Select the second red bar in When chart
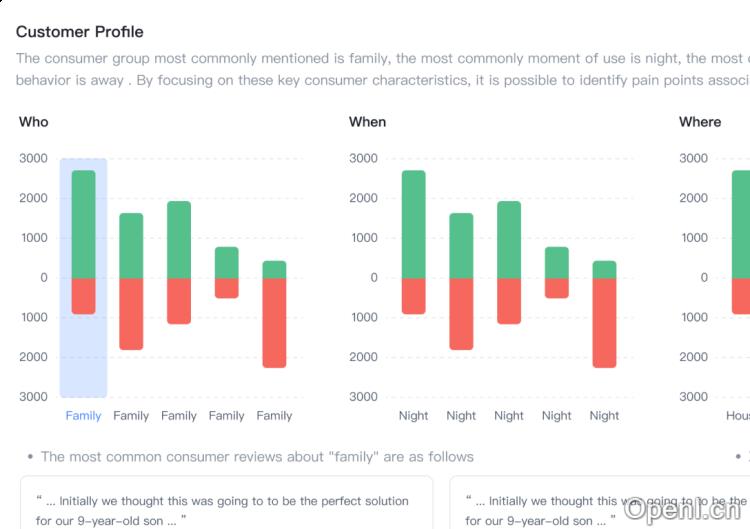Screen dimensions: 750x529 pyautogui.click(x=461, y=313)
